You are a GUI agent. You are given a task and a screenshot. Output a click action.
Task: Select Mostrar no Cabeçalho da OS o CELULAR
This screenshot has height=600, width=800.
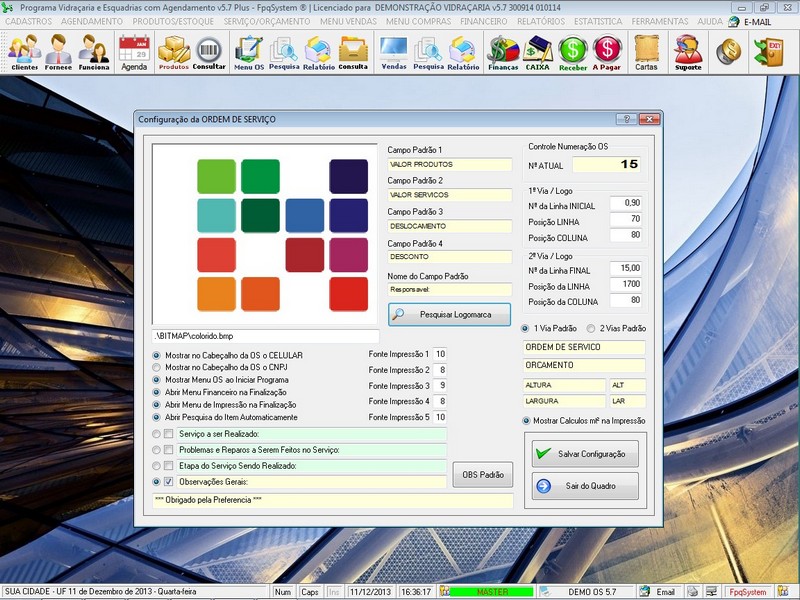point(157,355)
